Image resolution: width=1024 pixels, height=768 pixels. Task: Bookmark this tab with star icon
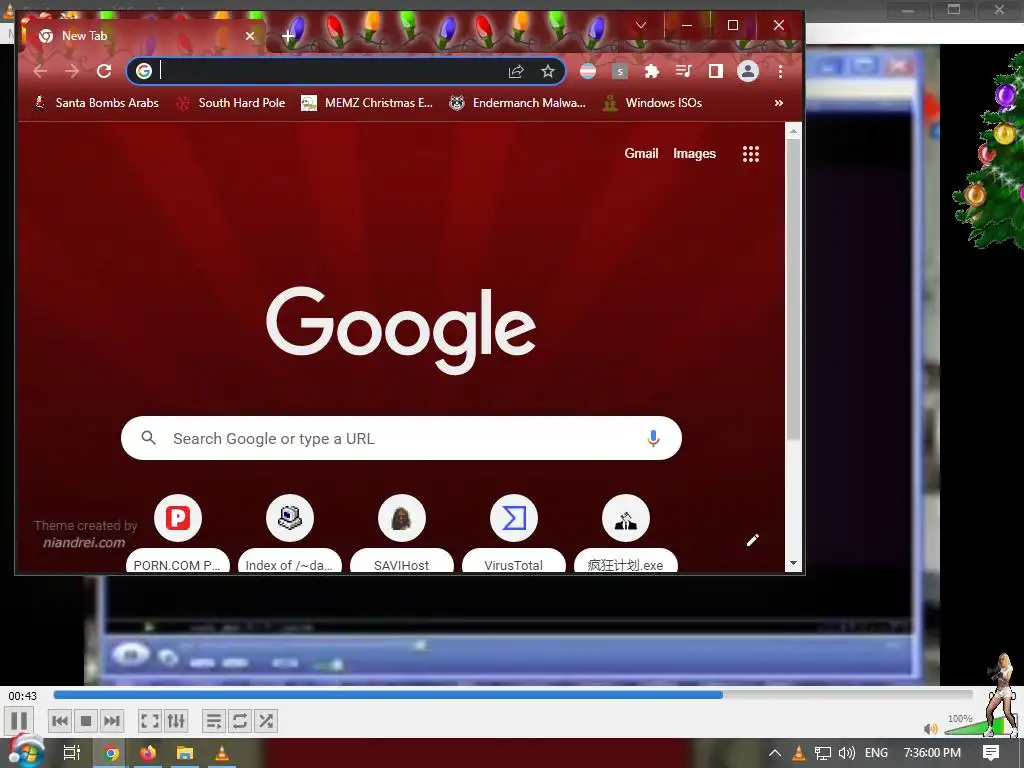[547, 71]
